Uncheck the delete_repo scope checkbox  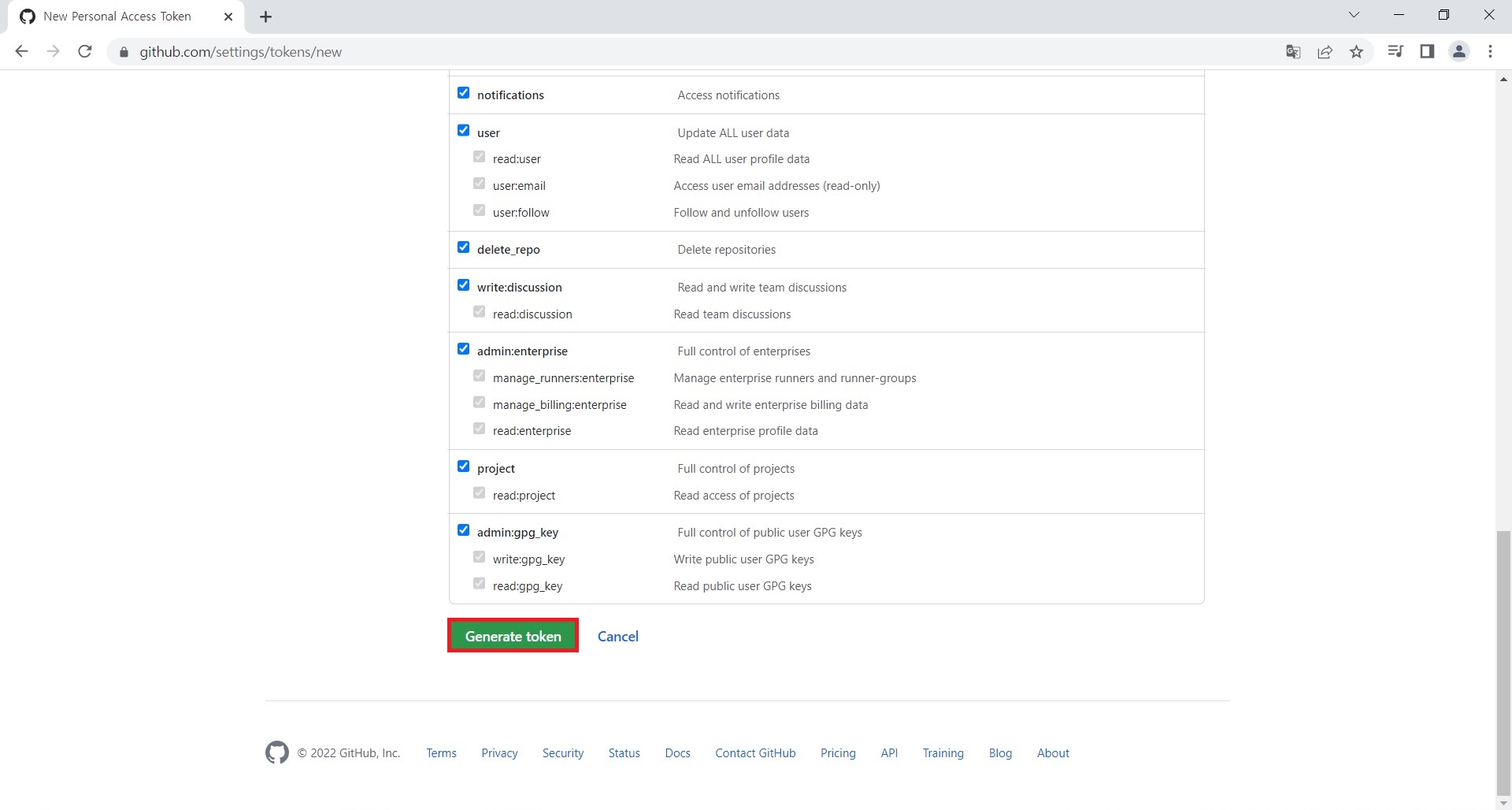click(464, 247)
